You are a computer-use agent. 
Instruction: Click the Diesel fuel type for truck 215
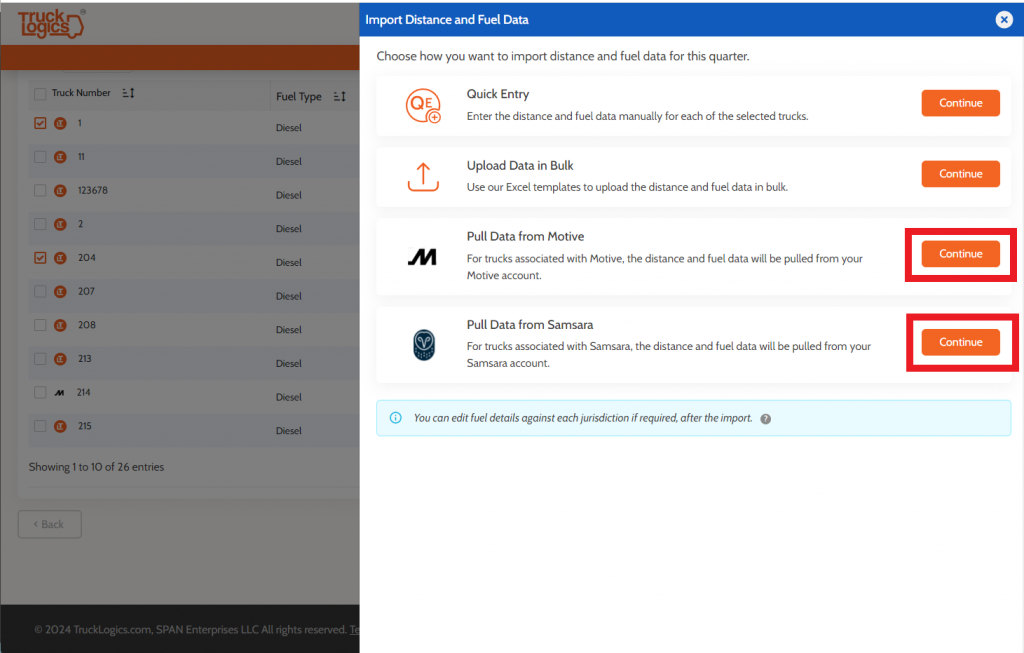(x=289, y=431)
